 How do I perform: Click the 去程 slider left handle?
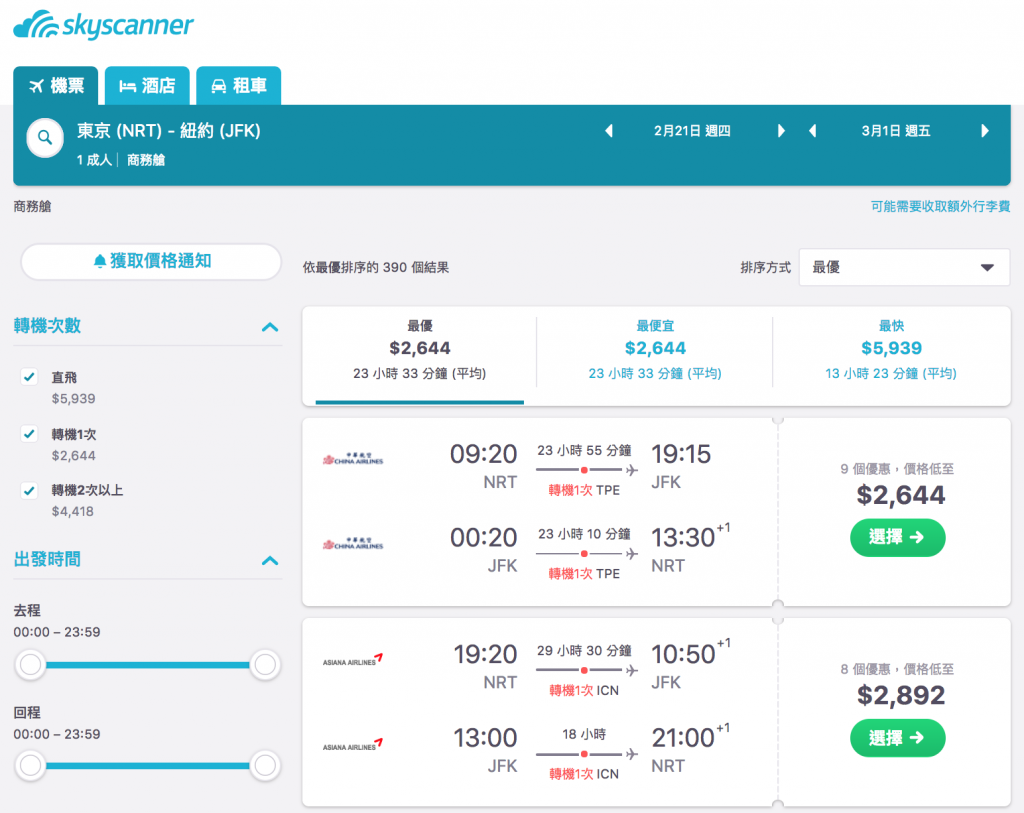[30, 665]
